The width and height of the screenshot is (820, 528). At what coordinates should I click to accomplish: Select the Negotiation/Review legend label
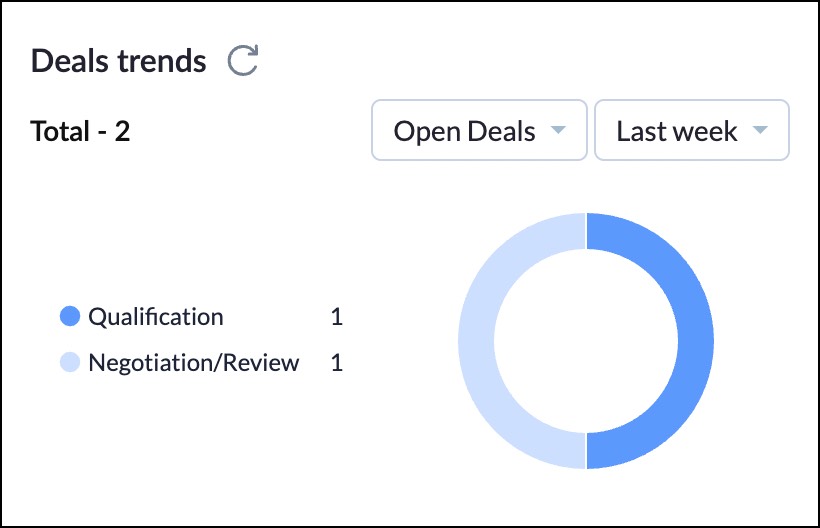point(194,362)
